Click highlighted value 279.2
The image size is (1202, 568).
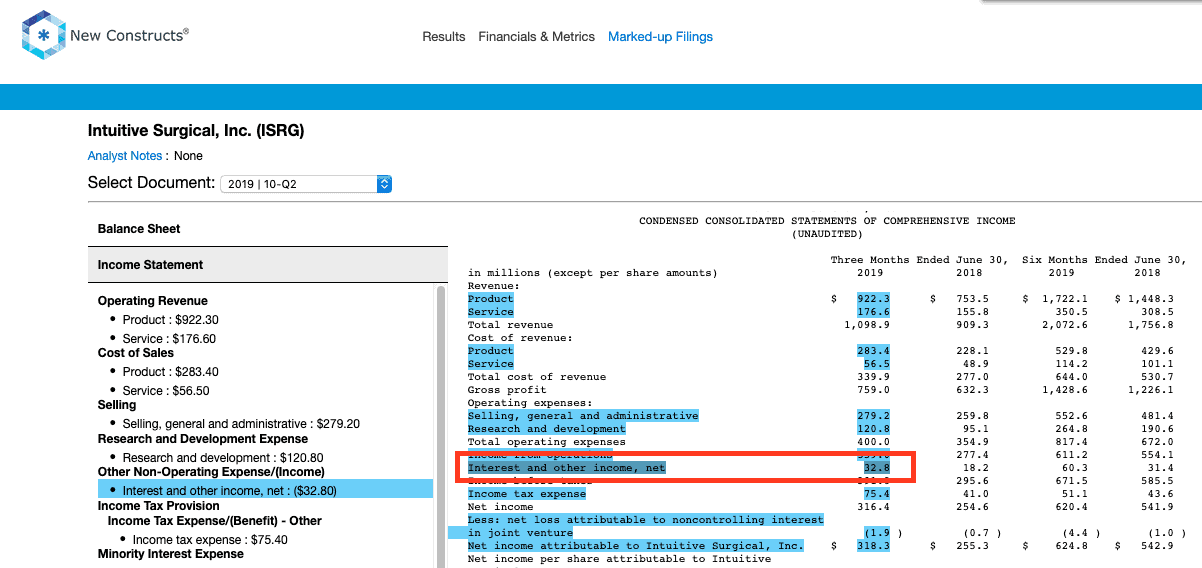[x=873, y=416]
